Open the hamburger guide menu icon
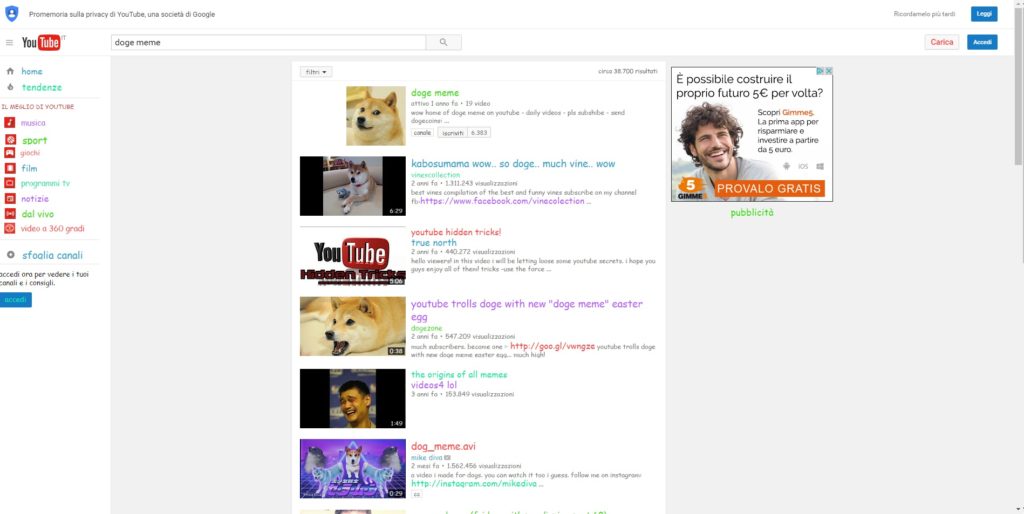 [x=9, y=42]
